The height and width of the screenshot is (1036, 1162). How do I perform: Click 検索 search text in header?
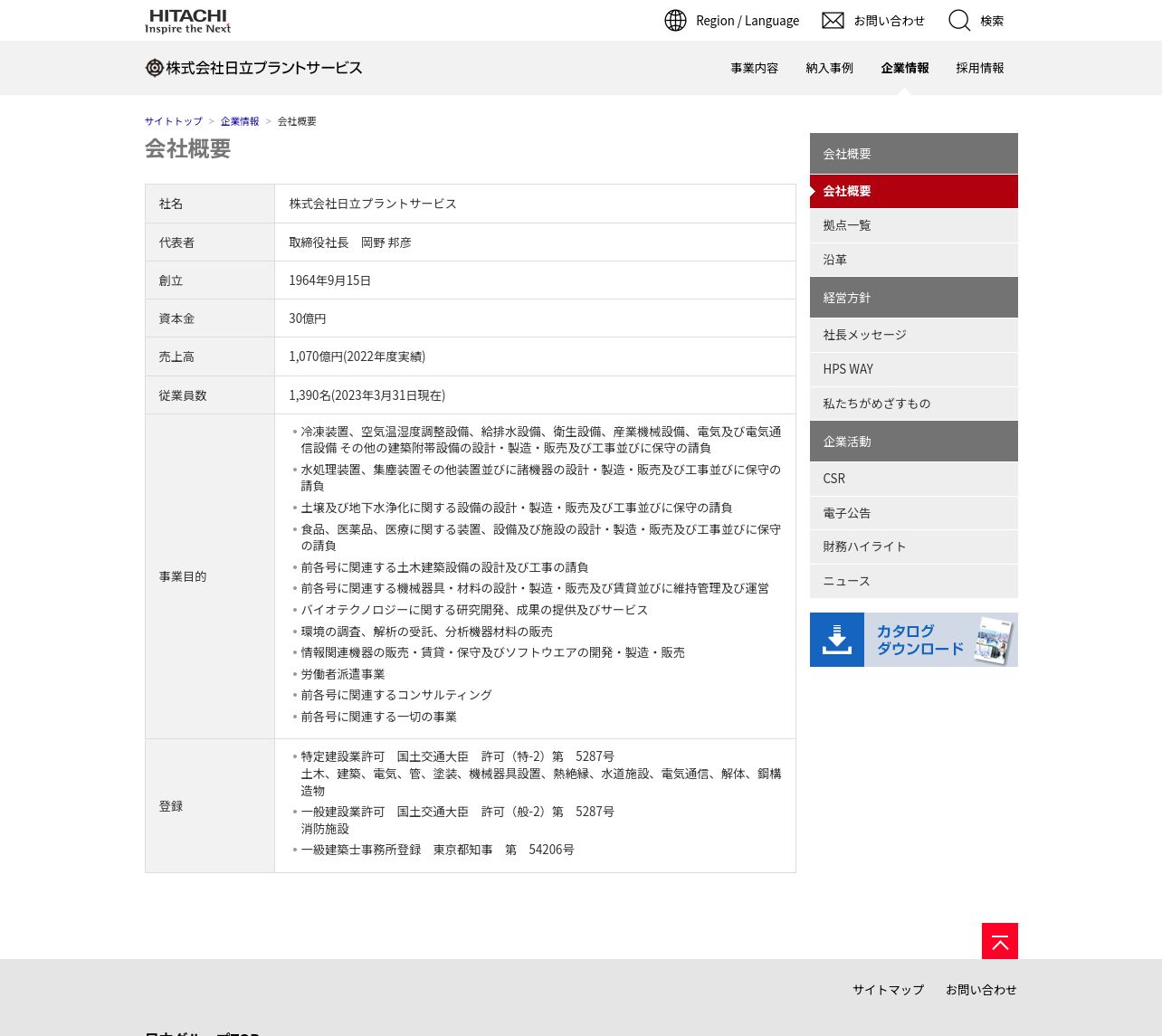tap(992, 21)
